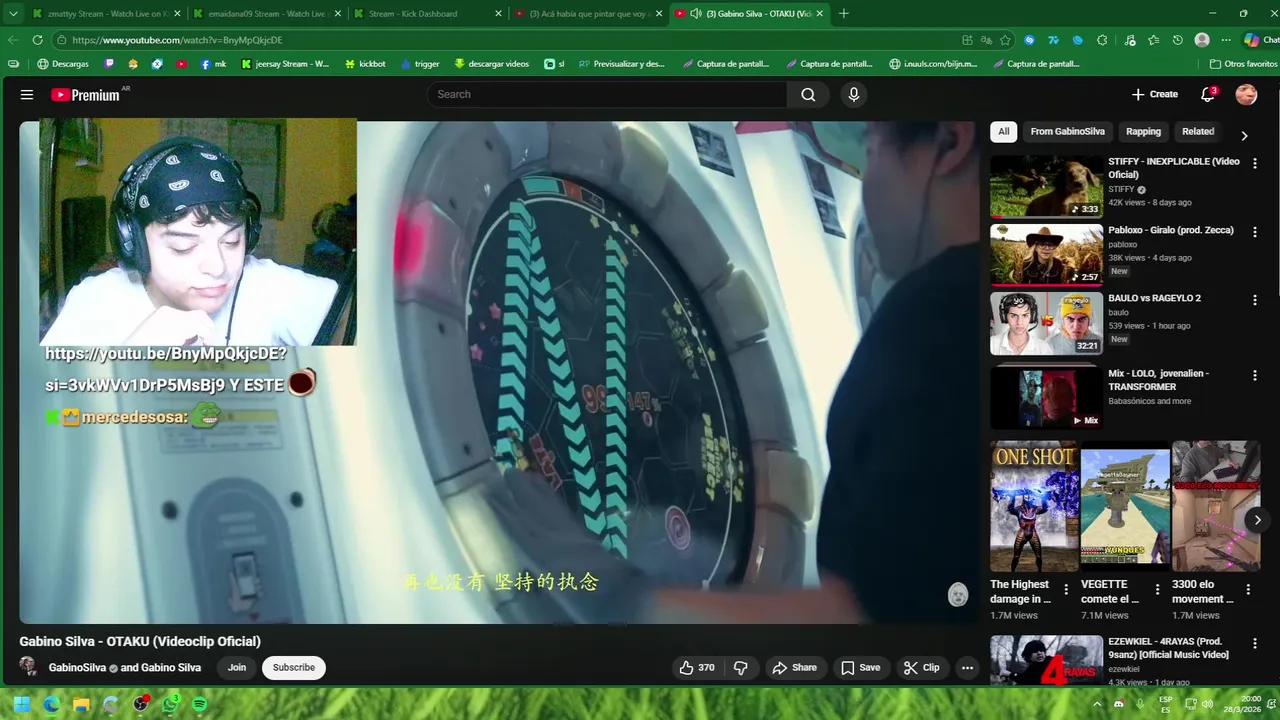Open options for 3300 elo movement short
Screen dimensions: 1280x720
(1248, 590)
